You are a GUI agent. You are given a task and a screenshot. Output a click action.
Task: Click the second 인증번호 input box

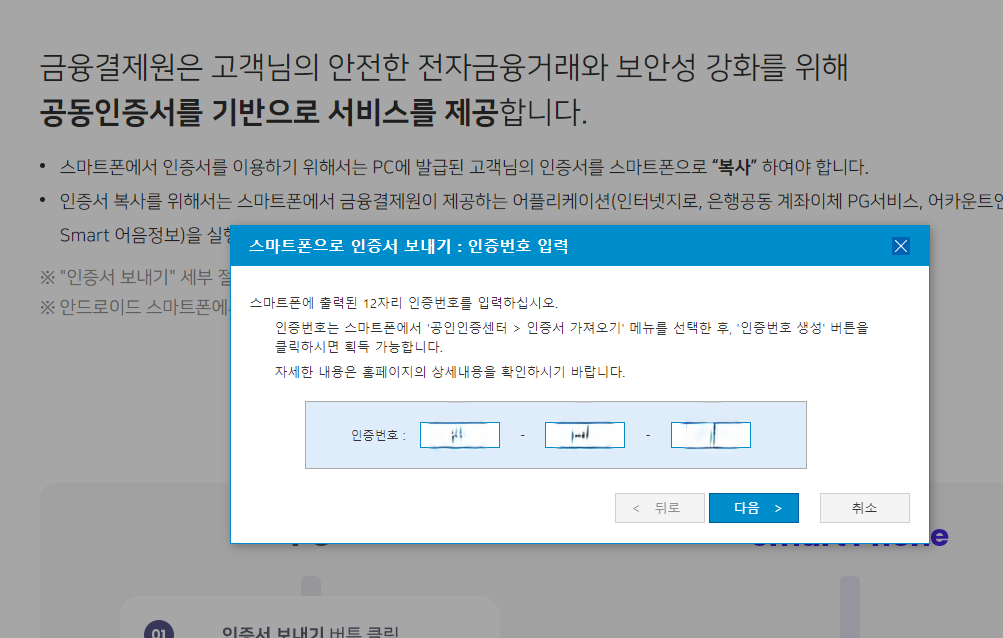point(585,435)
